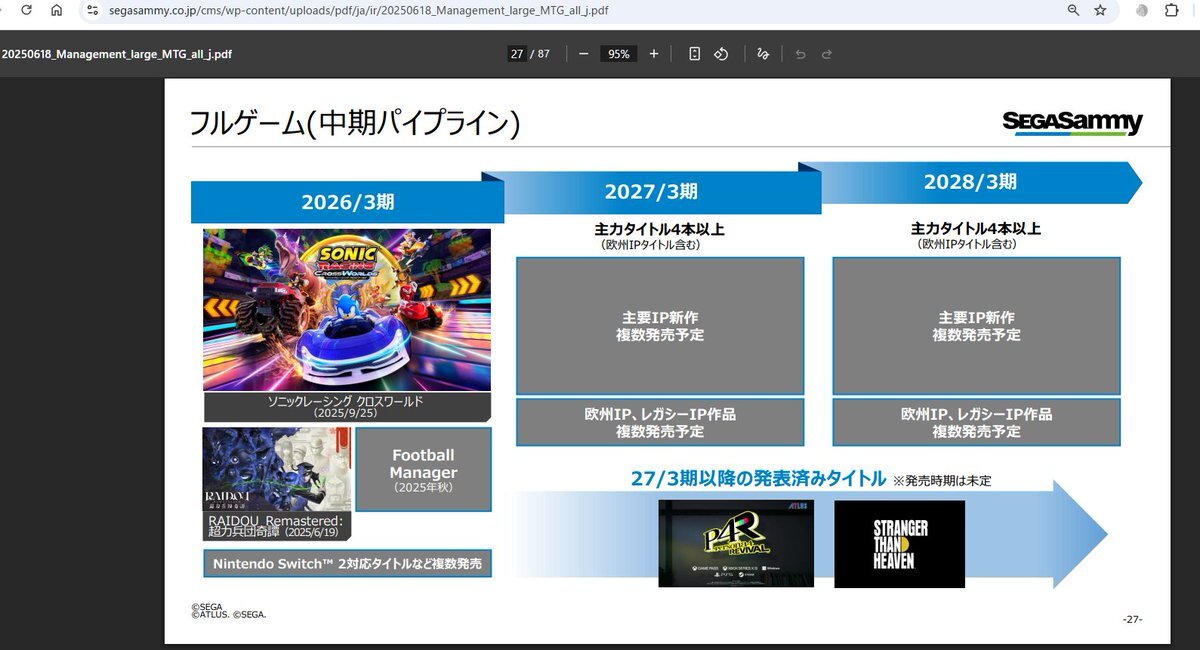Click 欧州IP、レガシーIP作品 box under 2028/3期
Screen dimensions: 1200x650
(x=976, y=422)
